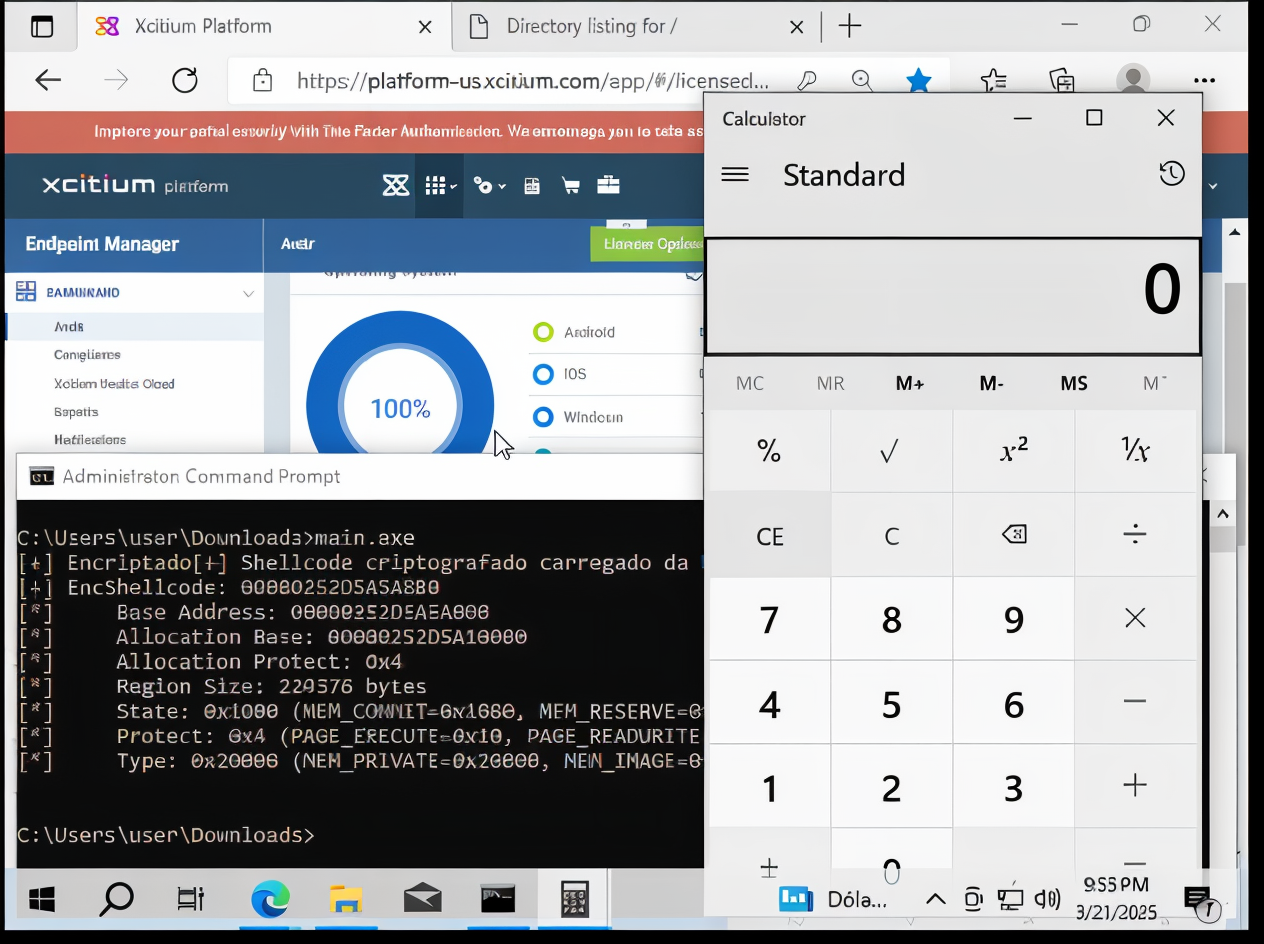
Task: Open Calculator history panel
Action: coord(1171,174)
